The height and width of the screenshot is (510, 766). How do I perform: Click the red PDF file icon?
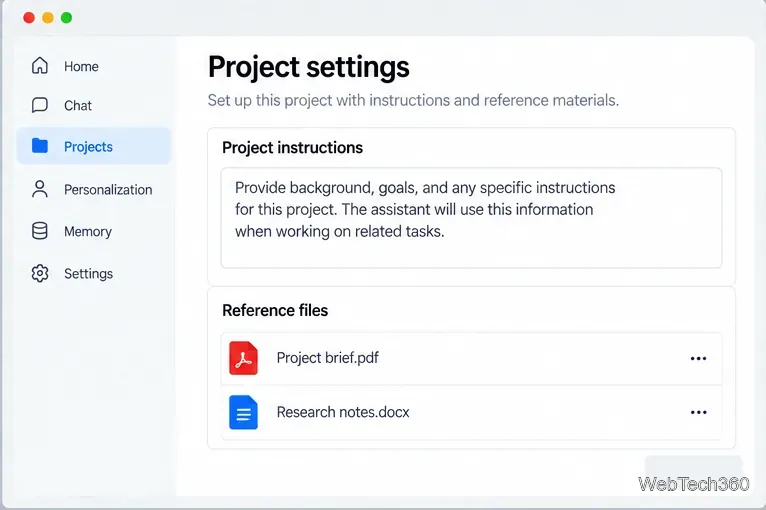[x=243, y=358]
